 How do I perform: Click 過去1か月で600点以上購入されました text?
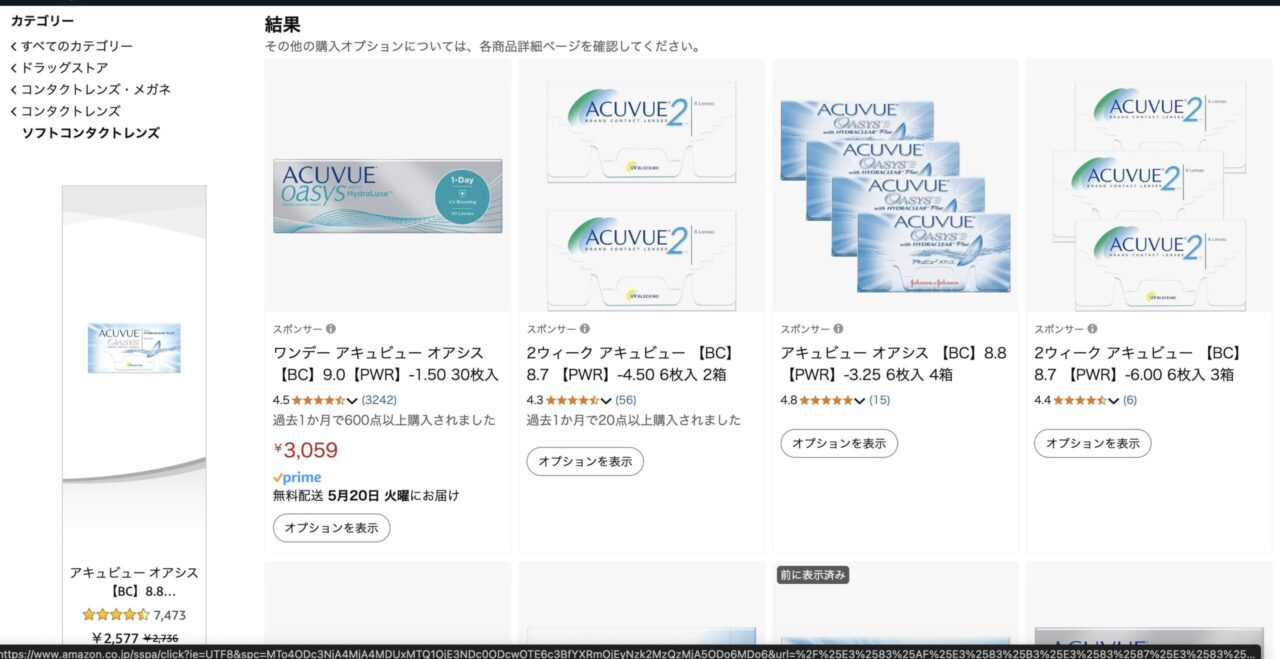(x=384, y=420)
